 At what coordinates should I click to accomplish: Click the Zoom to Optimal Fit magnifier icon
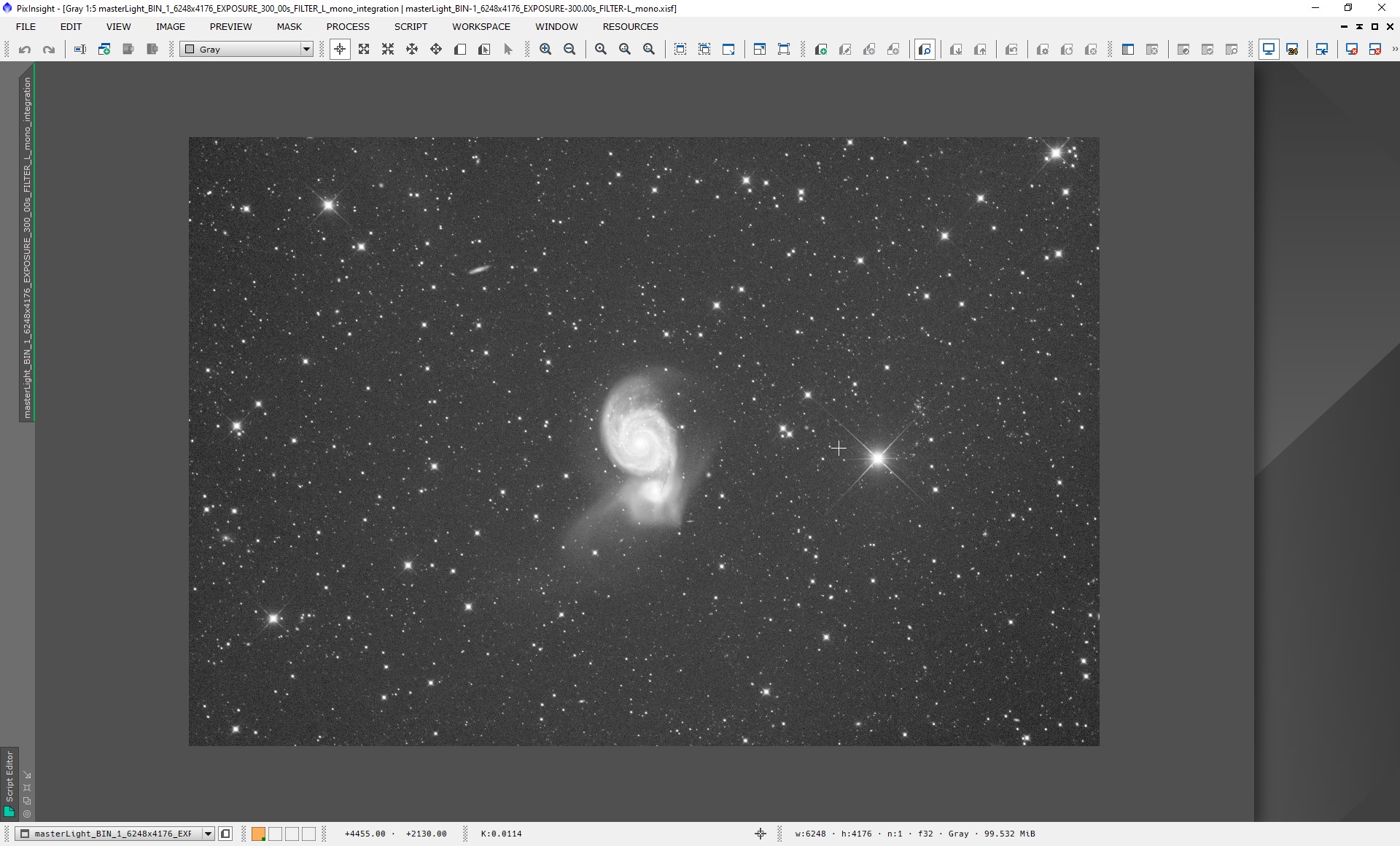(x=649, y=50)
